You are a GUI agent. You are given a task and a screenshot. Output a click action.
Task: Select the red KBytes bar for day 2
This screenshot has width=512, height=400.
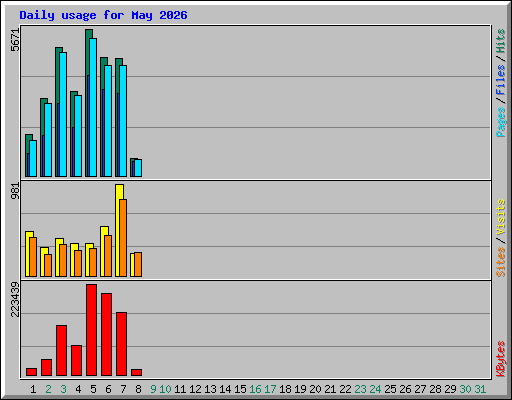coord(46,368)
